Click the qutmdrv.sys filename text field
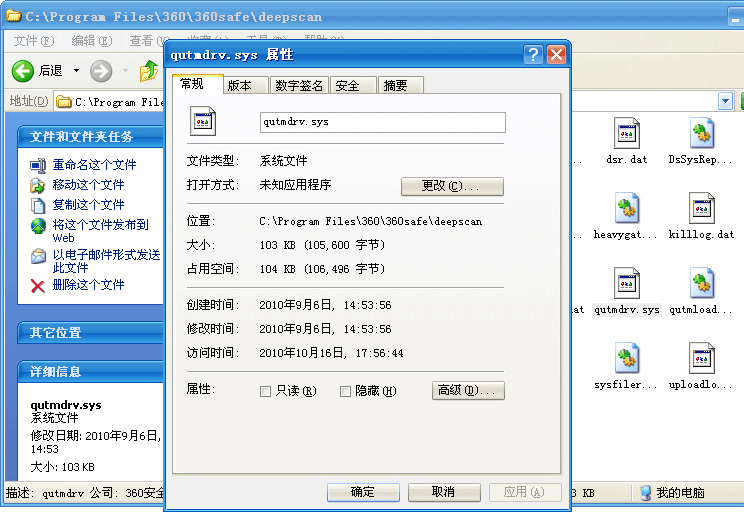744x513 pixels. (382, 122)
